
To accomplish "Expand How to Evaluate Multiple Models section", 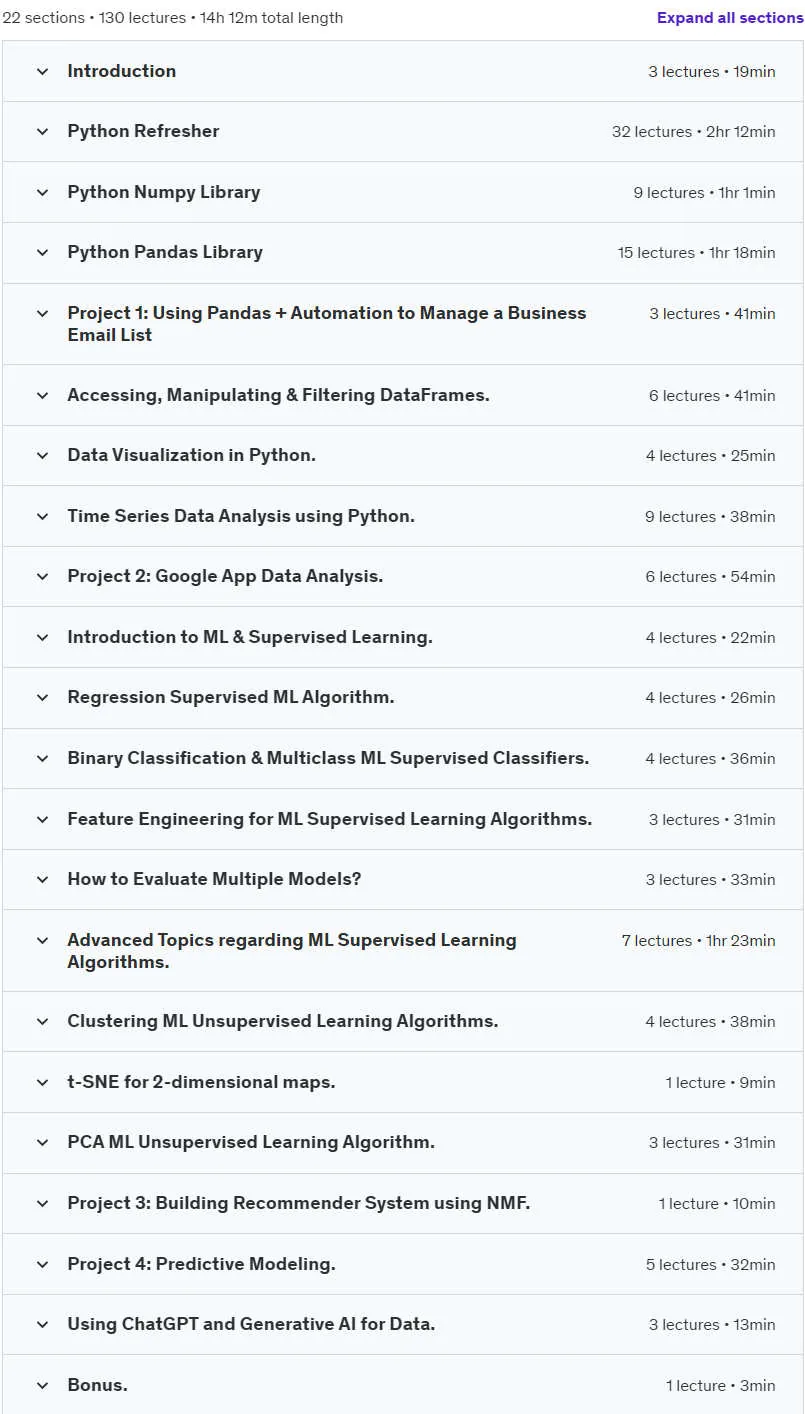I will pos(403,880).
